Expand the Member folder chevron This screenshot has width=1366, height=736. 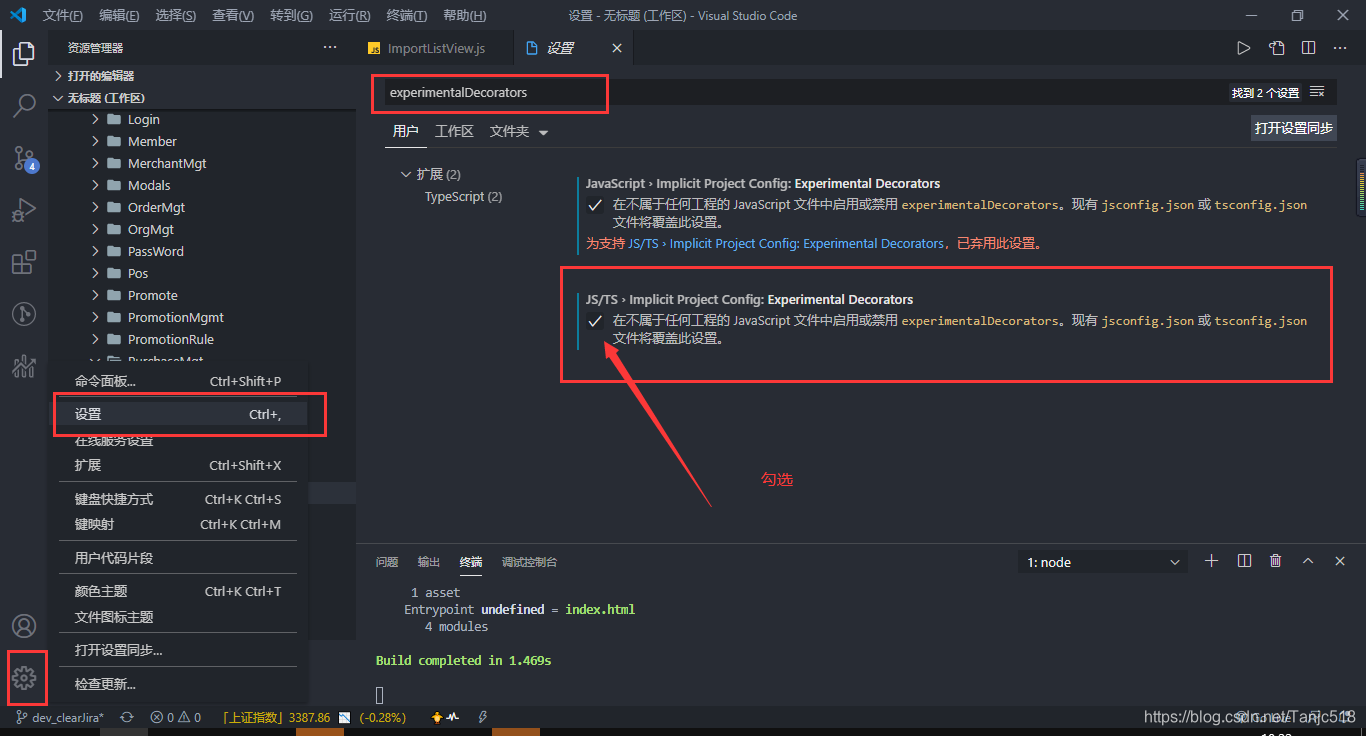tap(96, 141)
